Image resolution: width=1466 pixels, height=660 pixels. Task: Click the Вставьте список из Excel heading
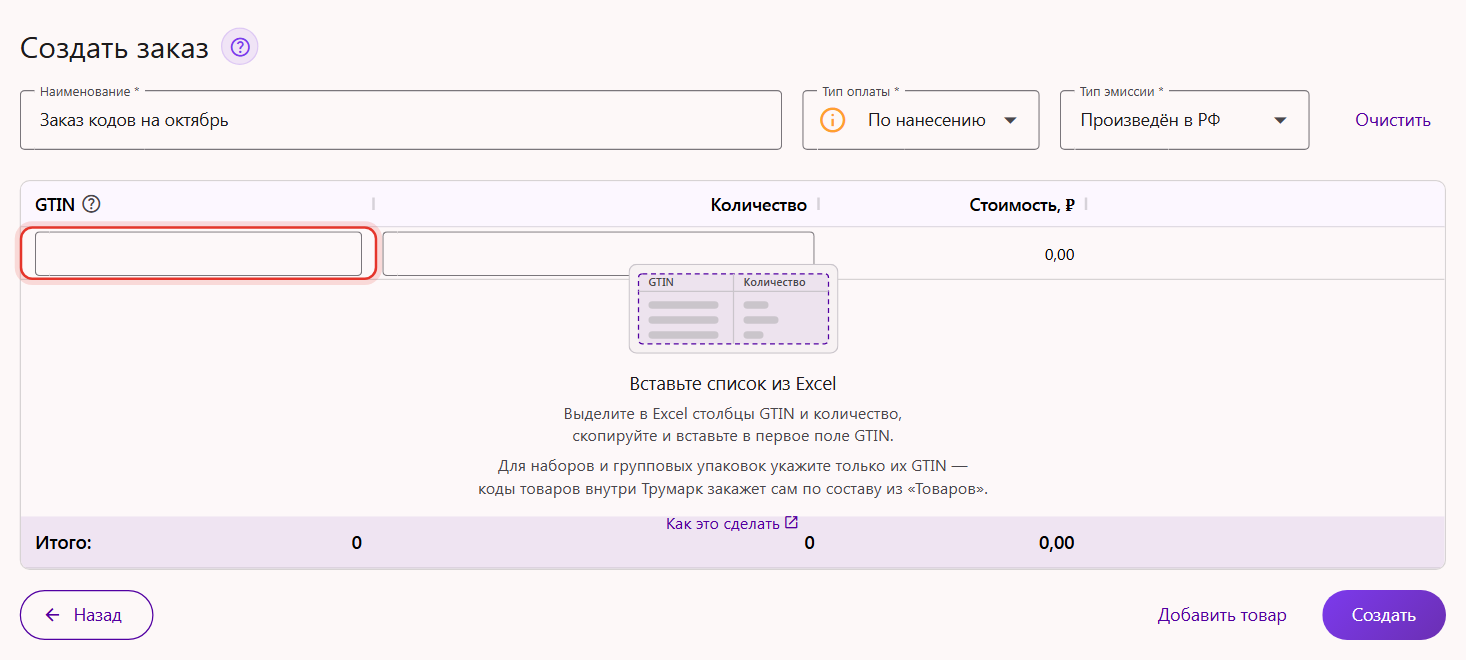733,384
